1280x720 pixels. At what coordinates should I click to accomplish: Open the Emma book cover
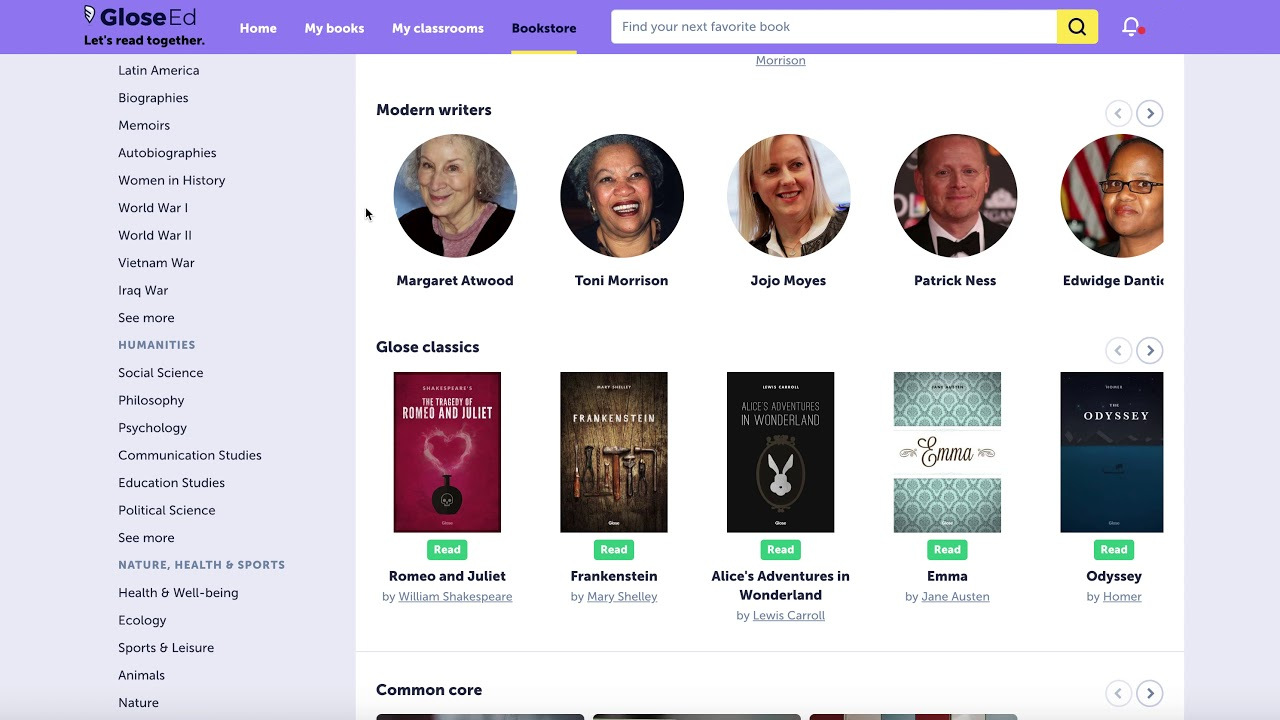click(x=947, y=452)
